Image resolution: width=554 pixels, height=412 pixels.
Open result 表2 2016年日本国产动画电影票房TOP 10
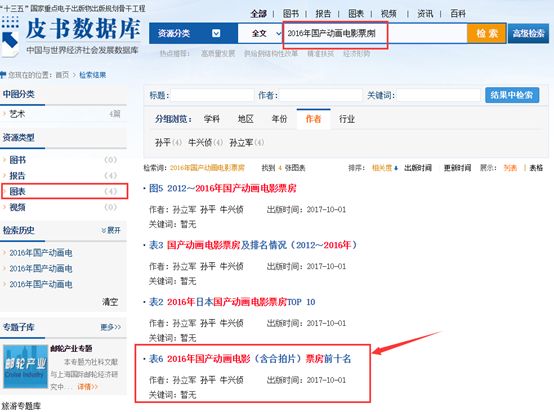coord(232,302)
